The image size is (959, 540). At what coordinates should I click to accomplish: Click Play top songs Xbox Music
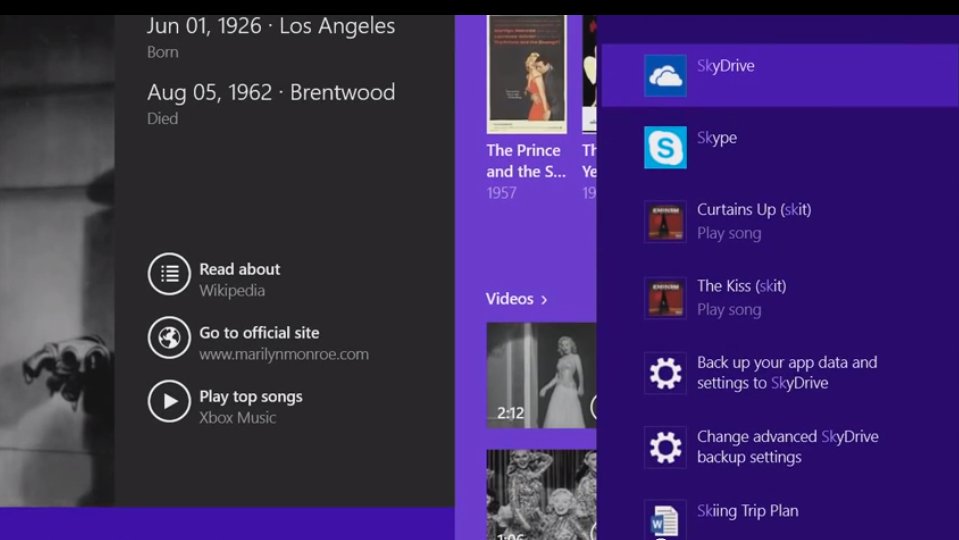(x=250, y=397)
